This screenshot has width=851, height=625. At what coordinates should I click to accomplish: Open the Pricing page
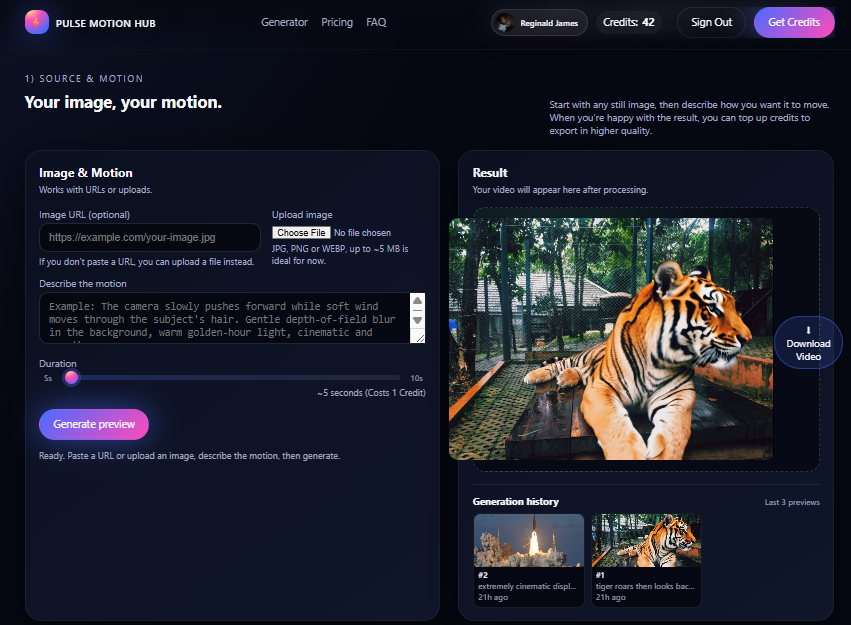click(337, 22)
